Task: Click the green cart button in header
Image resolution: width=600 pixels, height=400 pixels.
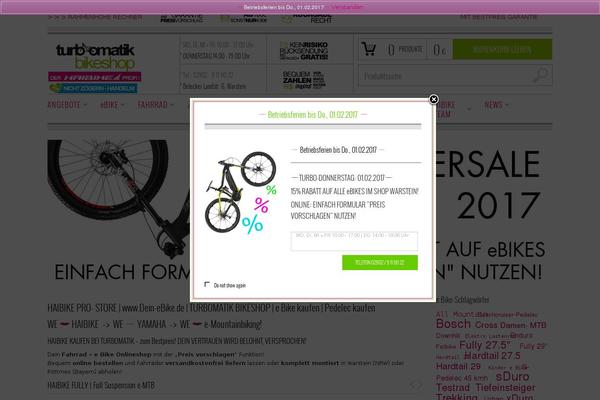Action: (502, 49)
